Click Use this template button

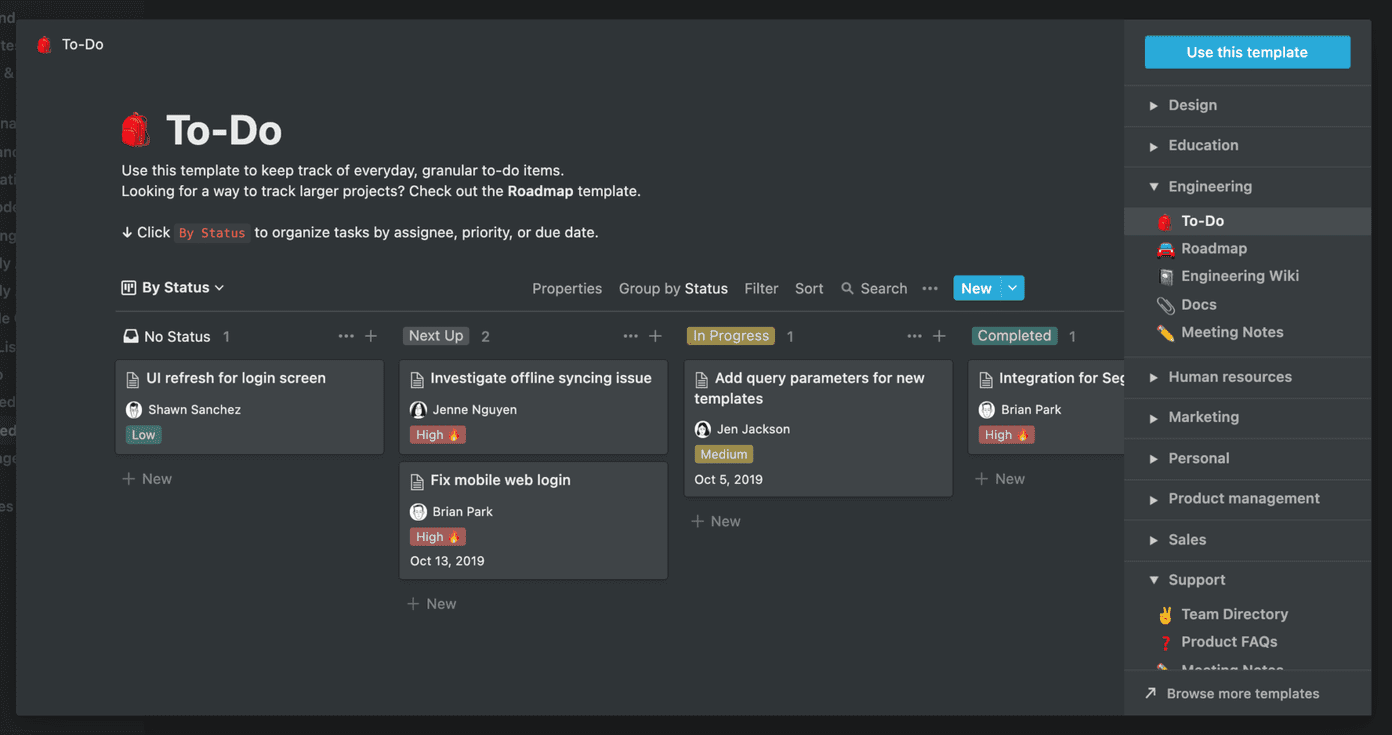click(1247, 52)
